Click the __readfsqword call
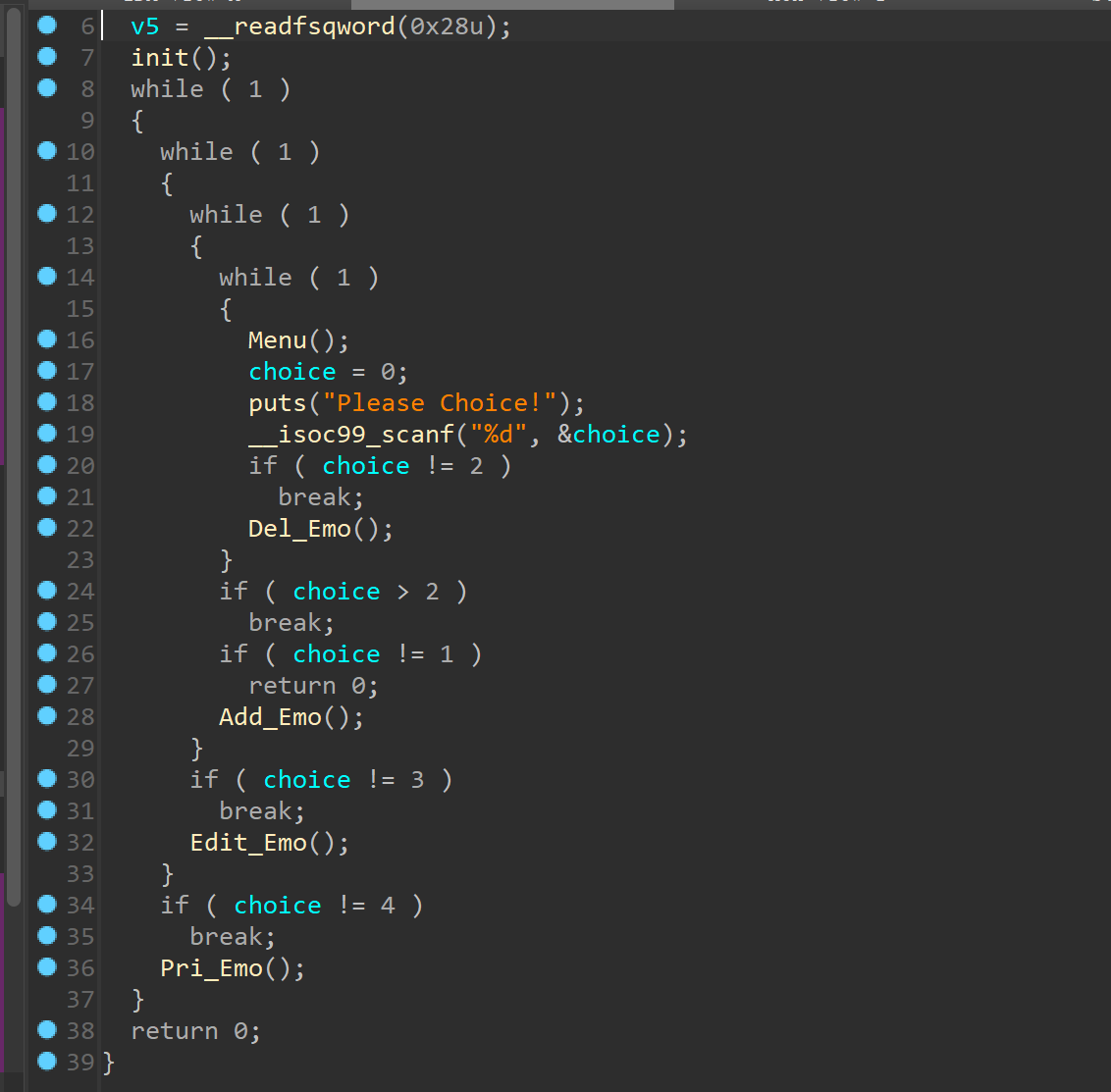Screen dimensions: 1111x1092 (x=299, y=26)
